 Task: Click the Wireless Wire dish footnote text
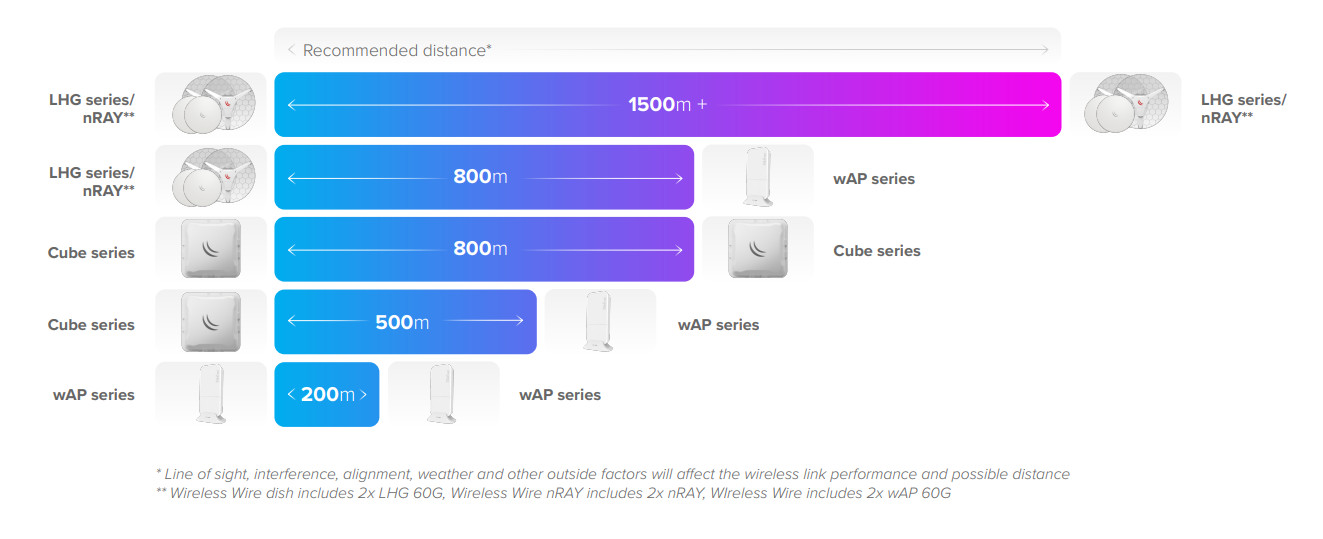pyautogui.click(x=553, y=493)
